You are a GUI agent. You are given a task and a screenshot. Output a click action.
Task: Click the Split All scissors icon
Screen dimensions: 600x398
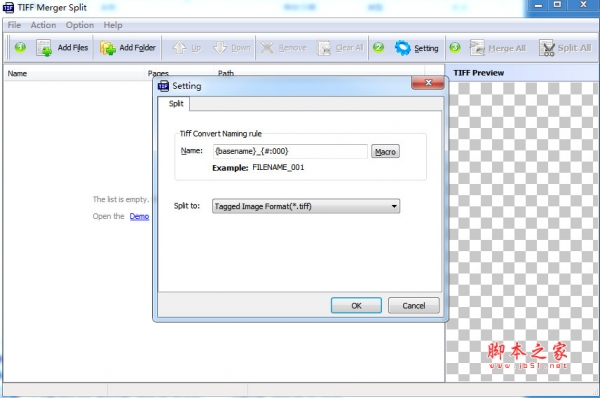coord(547,48)
